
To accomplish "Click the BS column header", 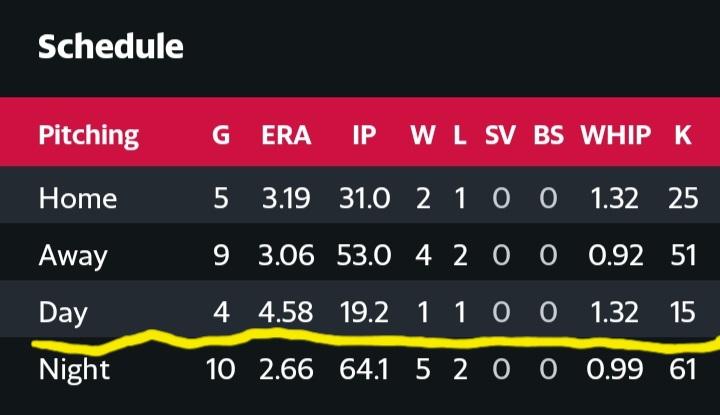I will [x=548, y=135].
